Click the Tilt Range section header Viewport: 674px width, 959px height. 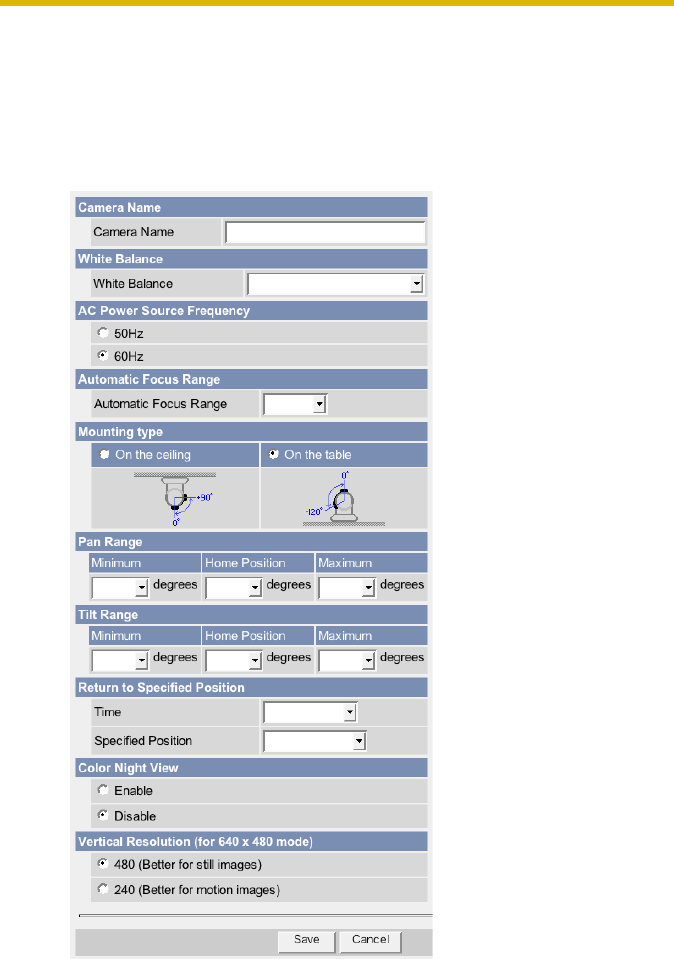(251, 615)
